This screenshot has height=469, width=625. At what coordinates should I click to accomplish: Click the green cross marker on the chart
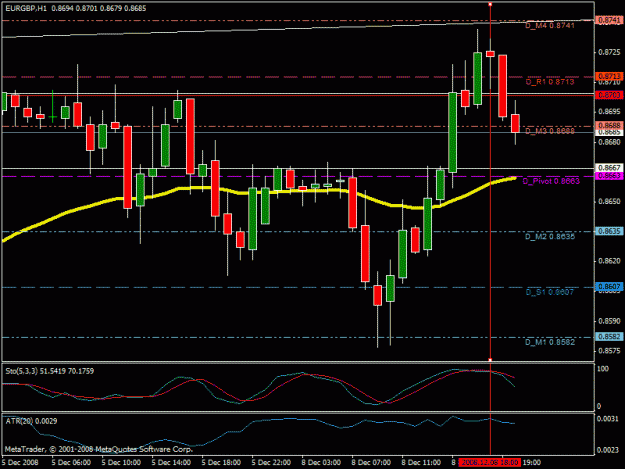[53, 117]
